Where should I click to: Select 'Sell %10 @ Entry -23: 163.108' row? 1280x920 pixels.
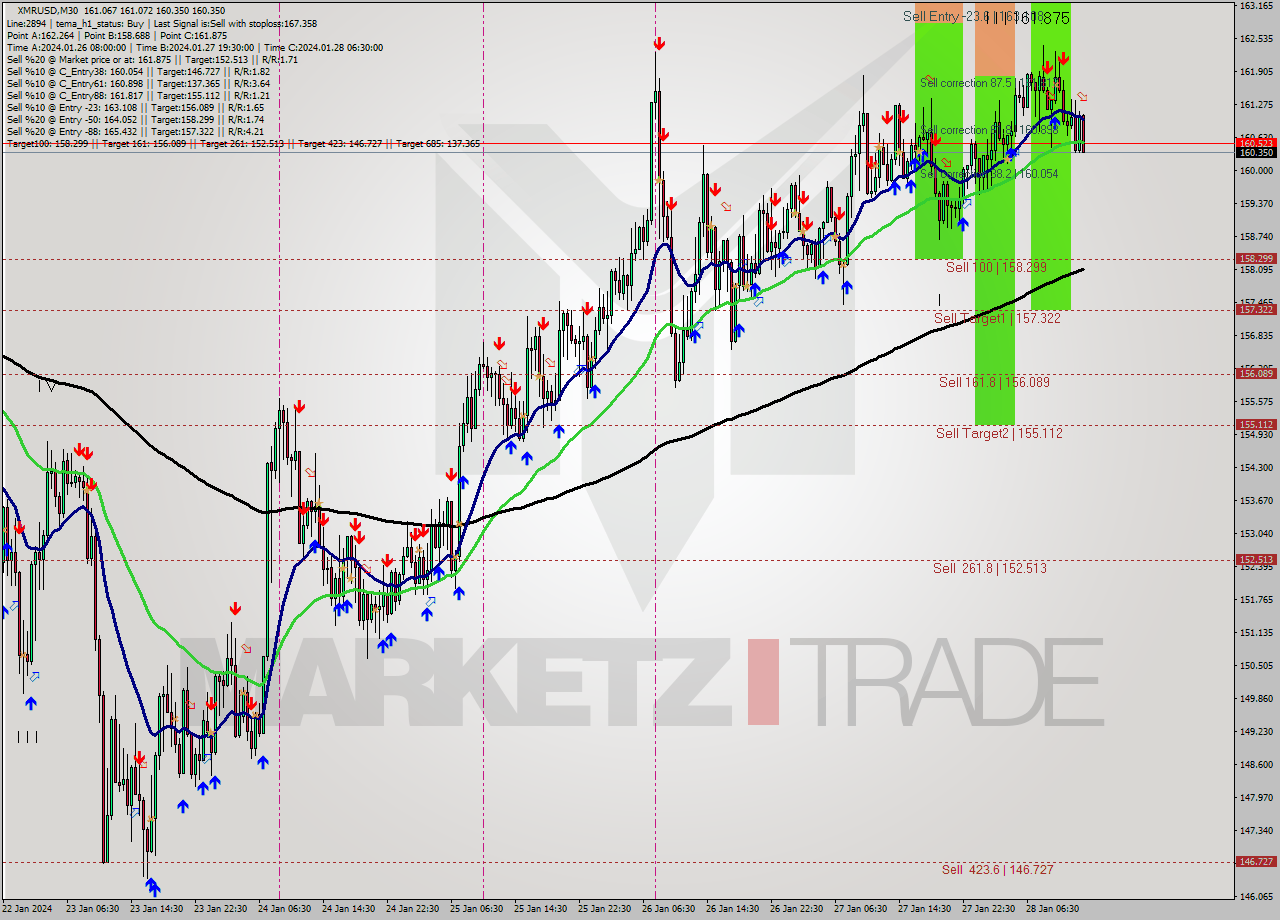(135, 108)
